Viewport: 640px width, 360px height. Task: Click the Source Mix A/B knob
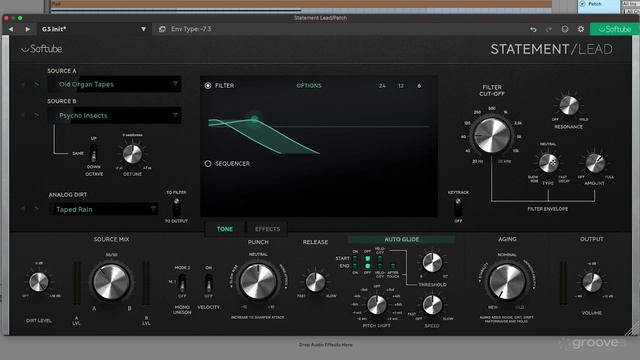(111, 282)
